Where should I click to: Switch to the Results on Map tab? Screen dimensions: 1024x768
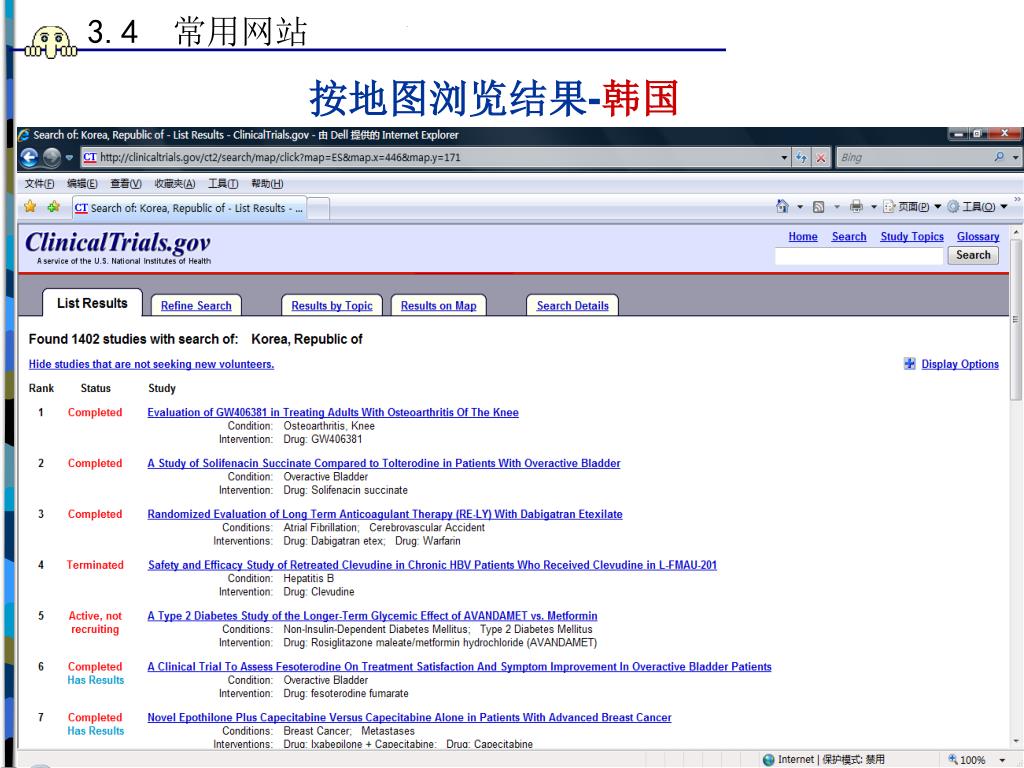[438, 306]
